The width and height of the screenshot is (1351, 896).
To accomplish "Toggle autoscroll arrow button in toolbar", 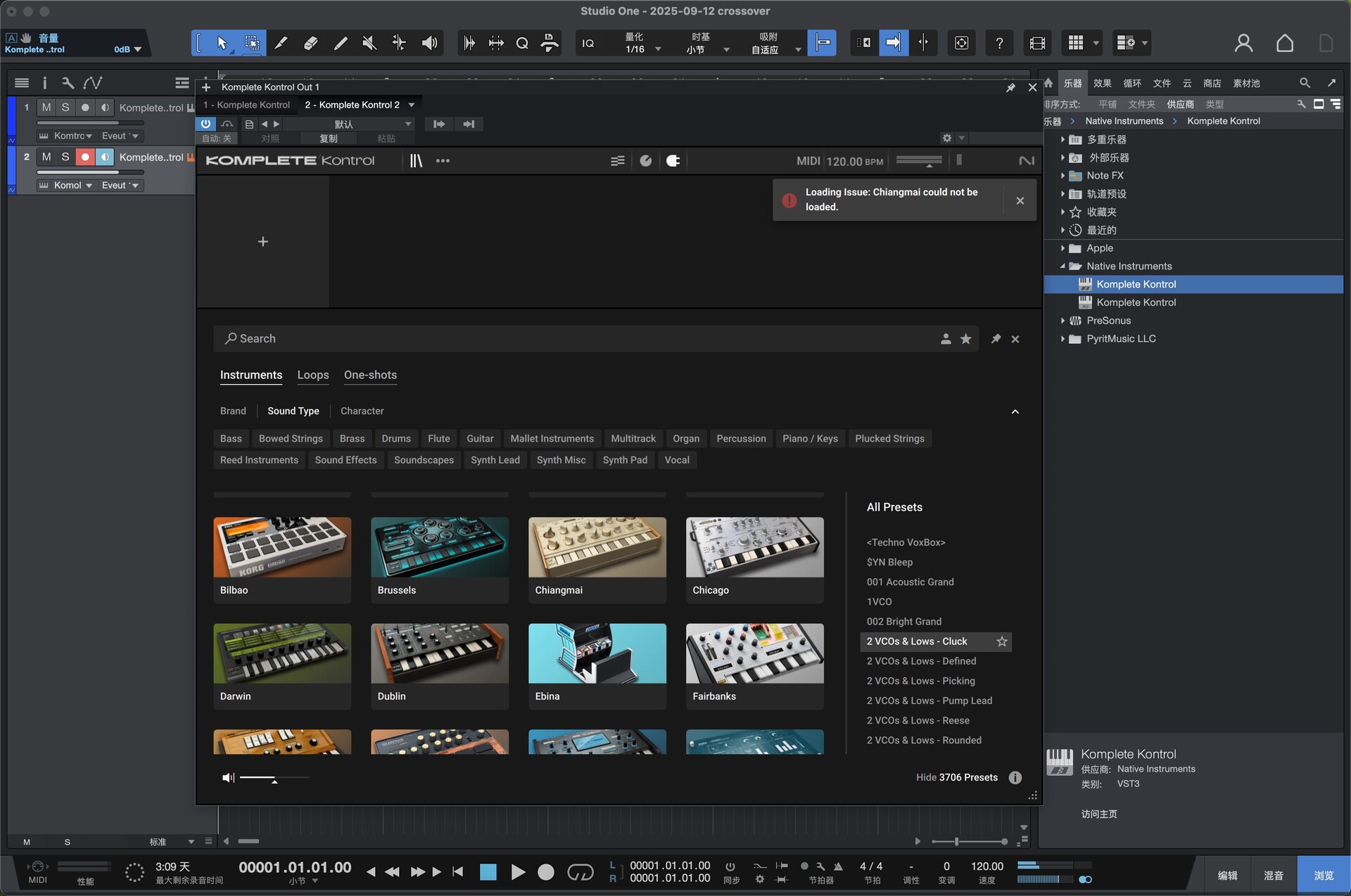I will click(x=893, y=43).
